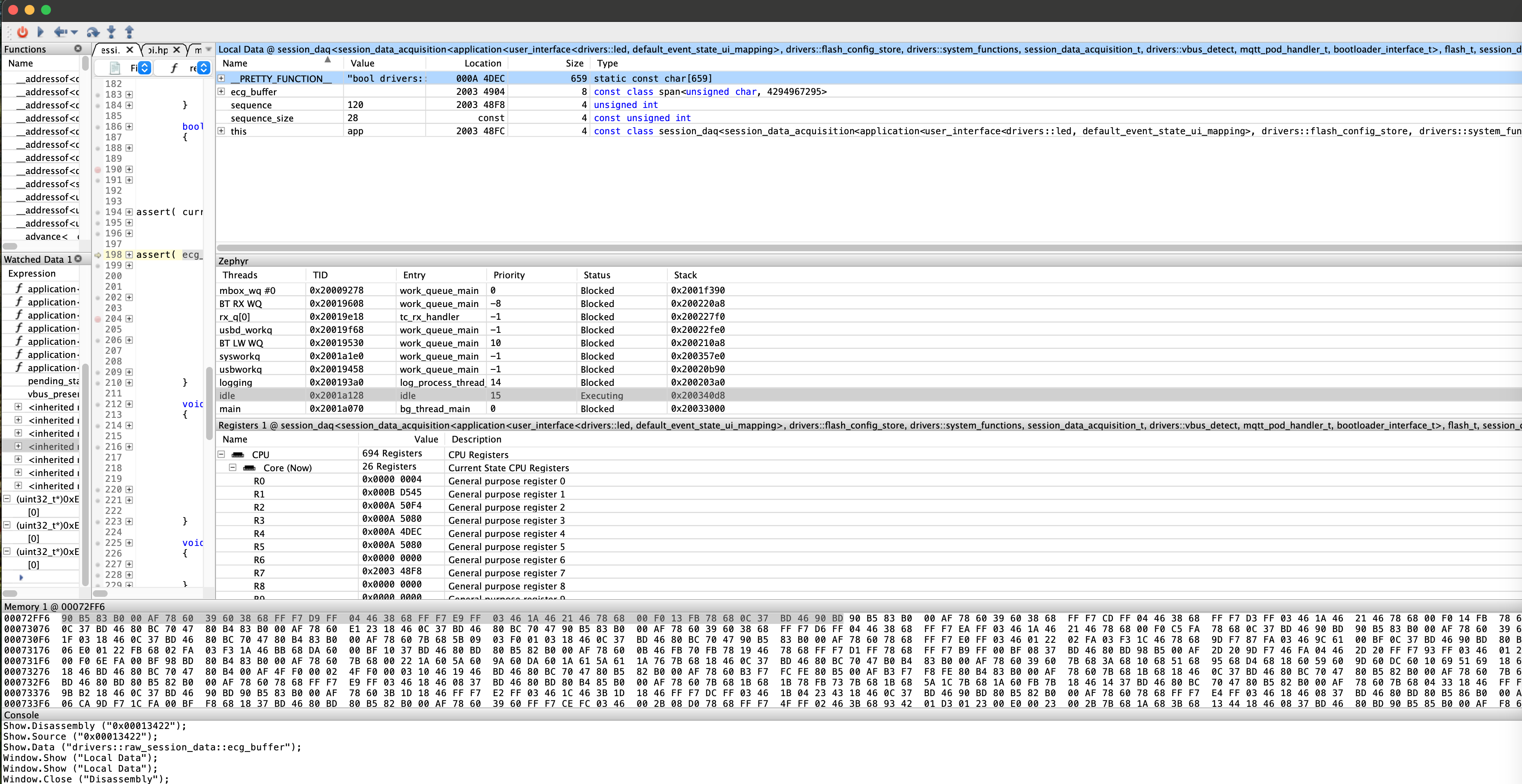1522x784 pixels.
Task: Click the Window.Close ("Disassembly") console line
Action: (x=86, y=779)
